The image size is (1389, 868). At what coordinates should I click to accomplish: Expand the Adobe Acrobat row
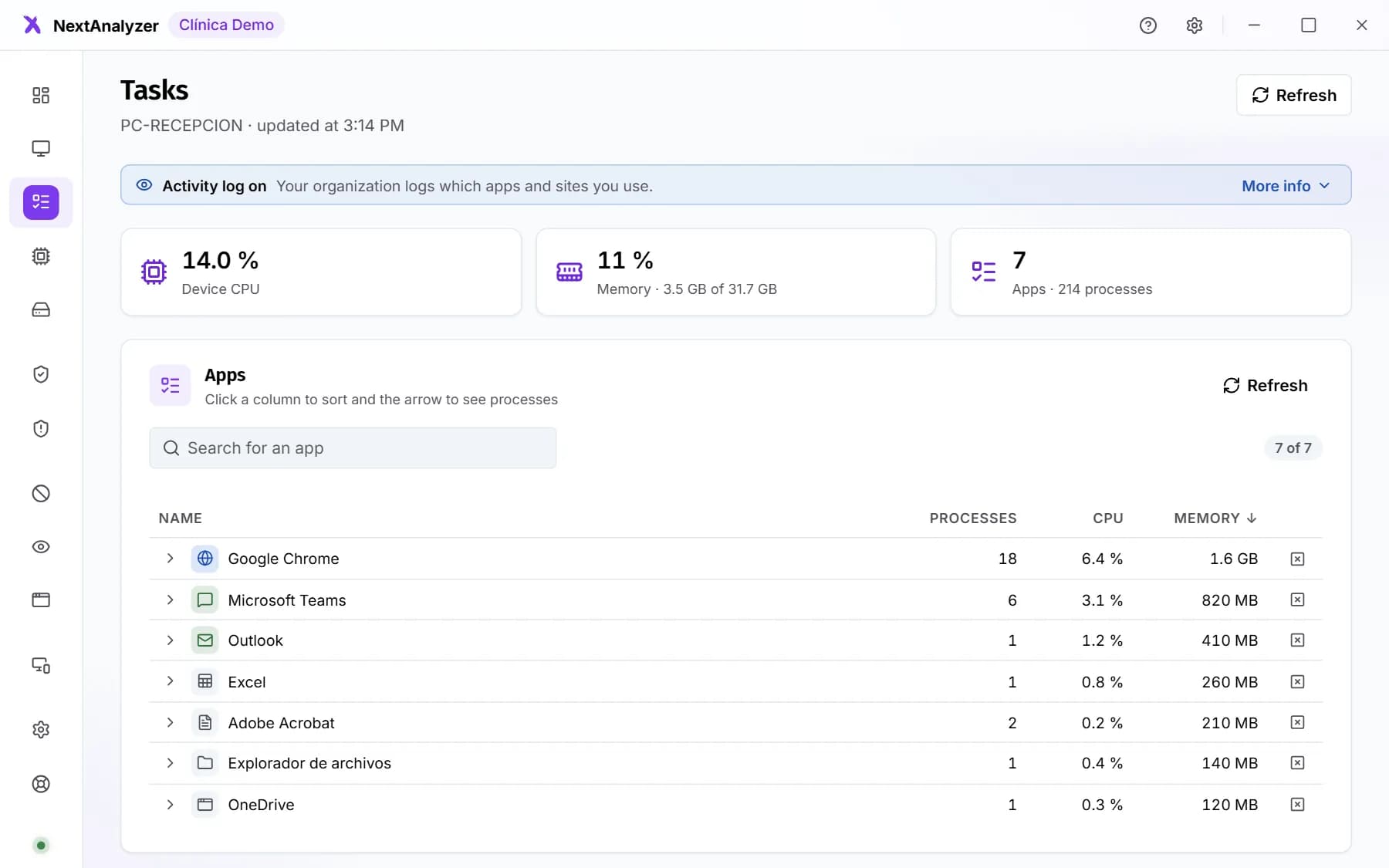pos(170,722)
